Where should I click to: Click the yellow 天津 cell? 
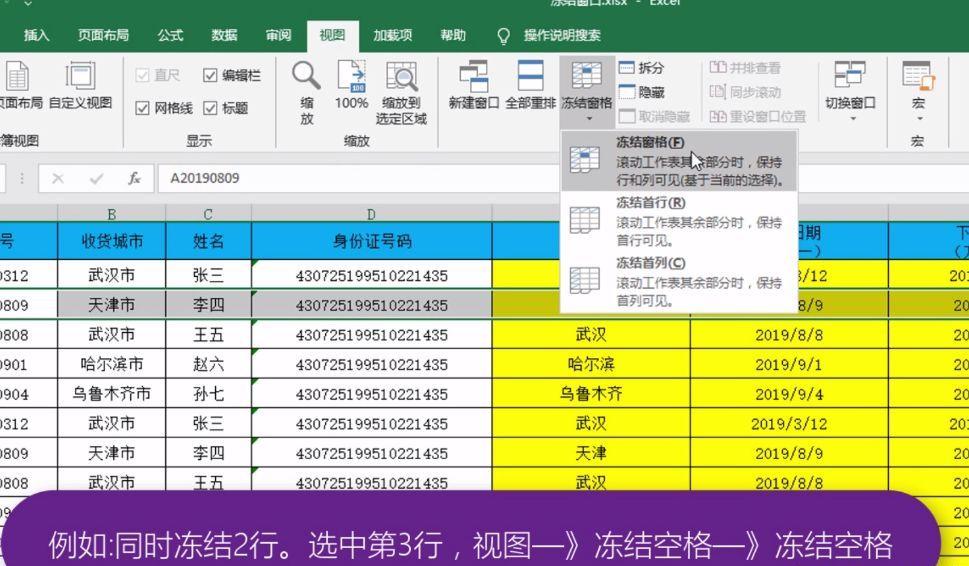click(x=591, y=453)
